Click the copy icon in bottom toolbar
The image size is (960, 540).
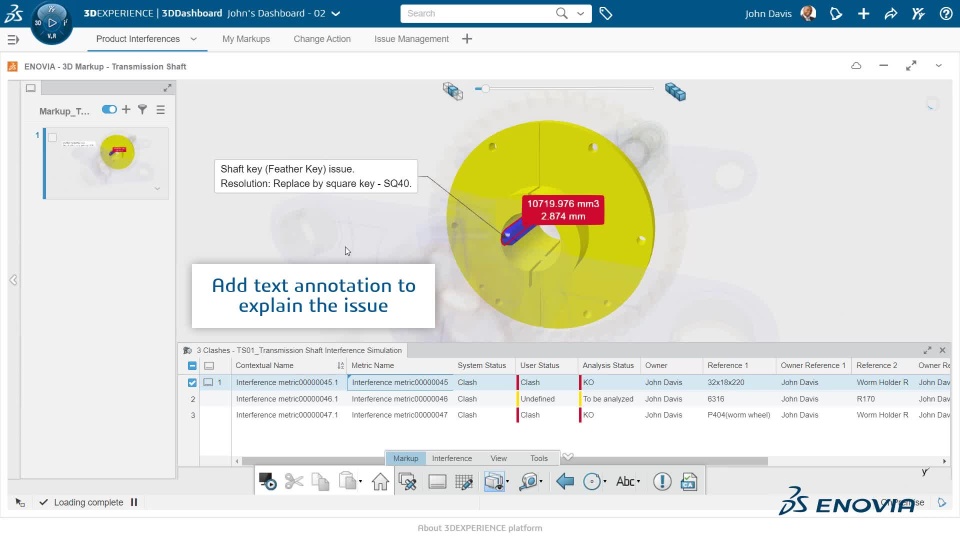pos(320,482)
